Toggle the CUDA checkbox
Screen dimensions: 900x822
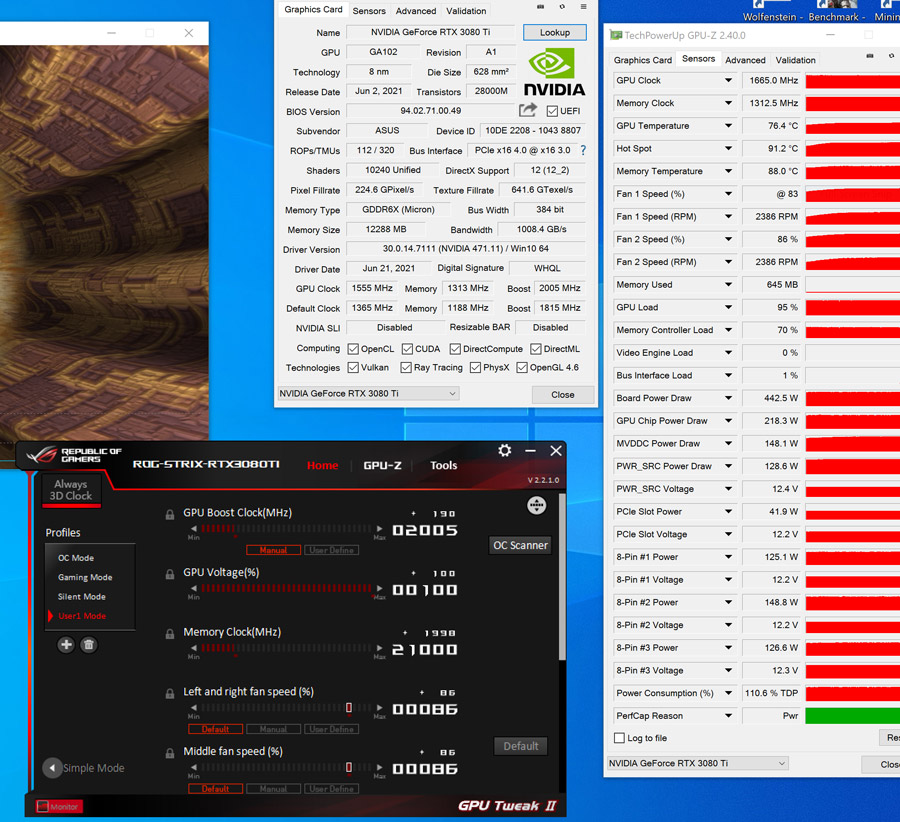coord(408,349)
